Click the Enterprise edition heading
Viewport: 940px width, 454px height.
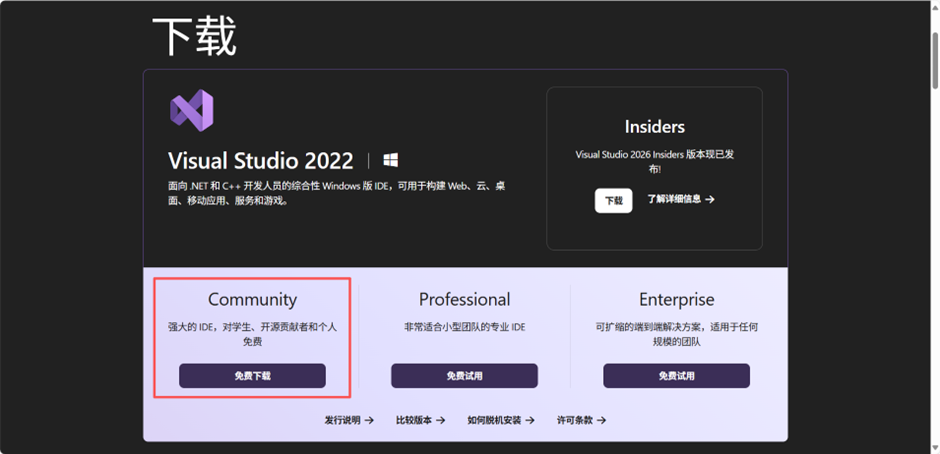pyautogui.click(x=676, y=299)
